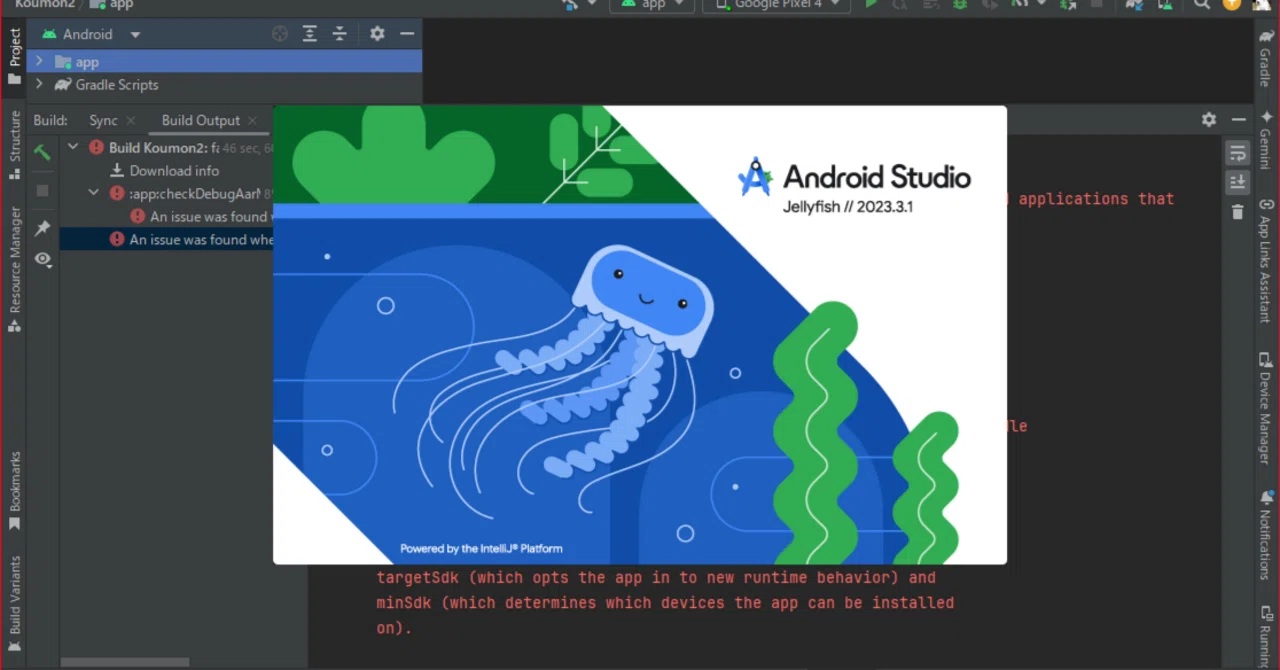Image resolution: width=1280 pixels, height=670 pixels.
Task: Toggle the Bookmarks tool window
Action: click(x=15, y=491)
